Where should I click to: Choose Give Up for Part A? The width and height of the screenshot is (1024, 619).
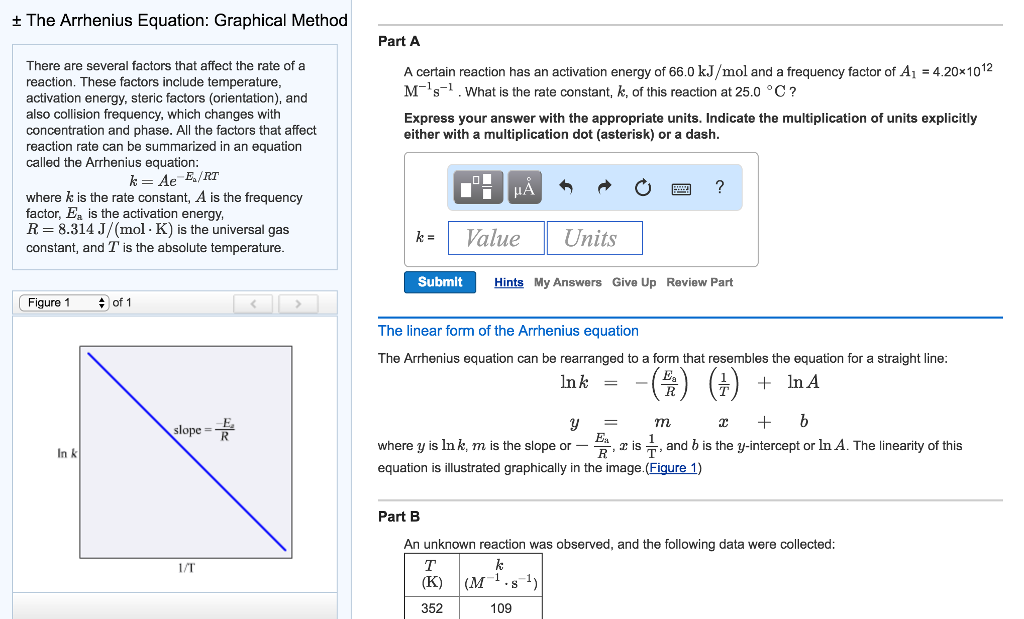[633, 282]
